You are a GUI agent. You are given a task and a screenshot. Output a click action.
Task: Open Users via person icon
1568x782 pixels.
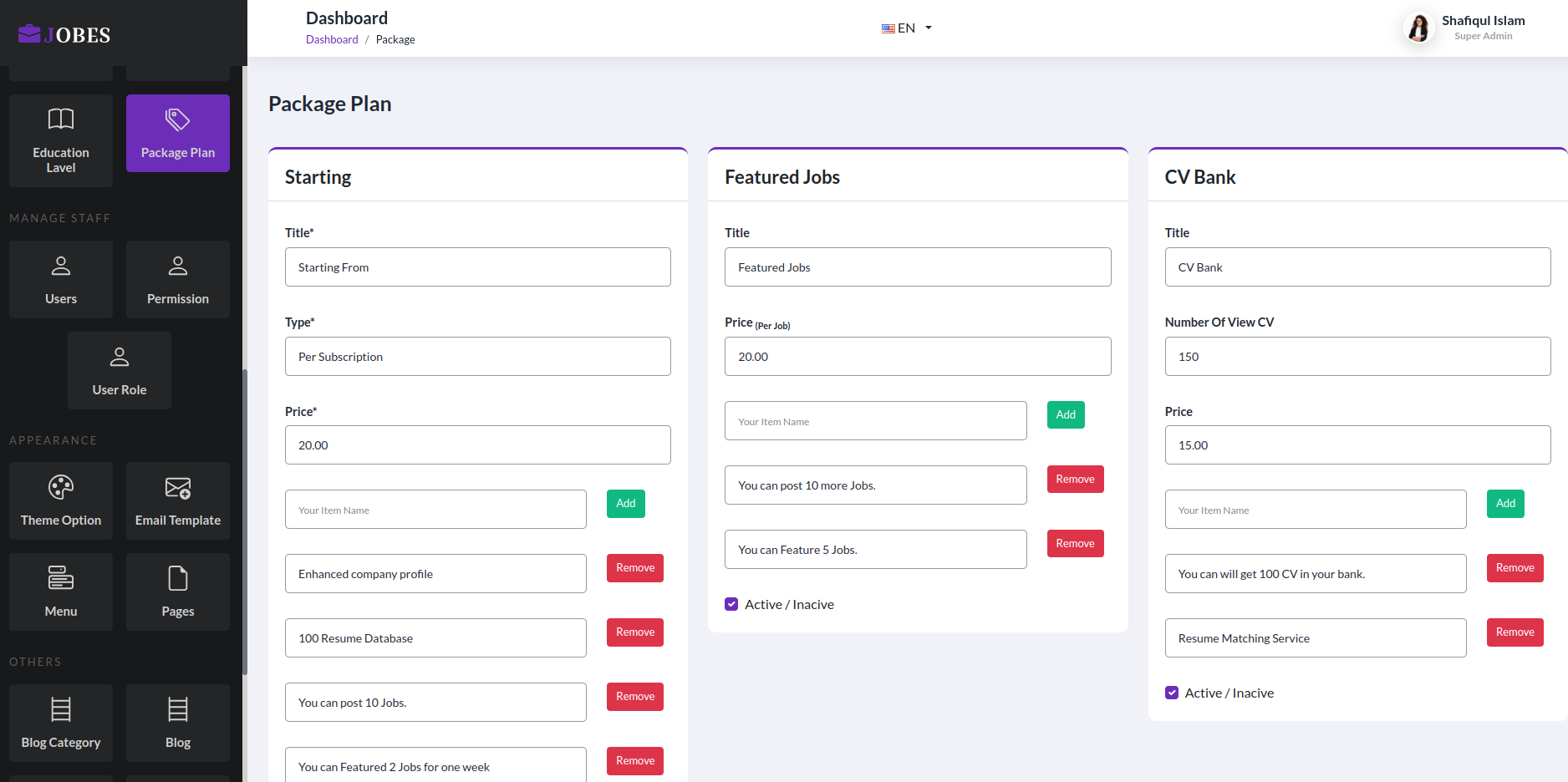click(x=61, y=266)
